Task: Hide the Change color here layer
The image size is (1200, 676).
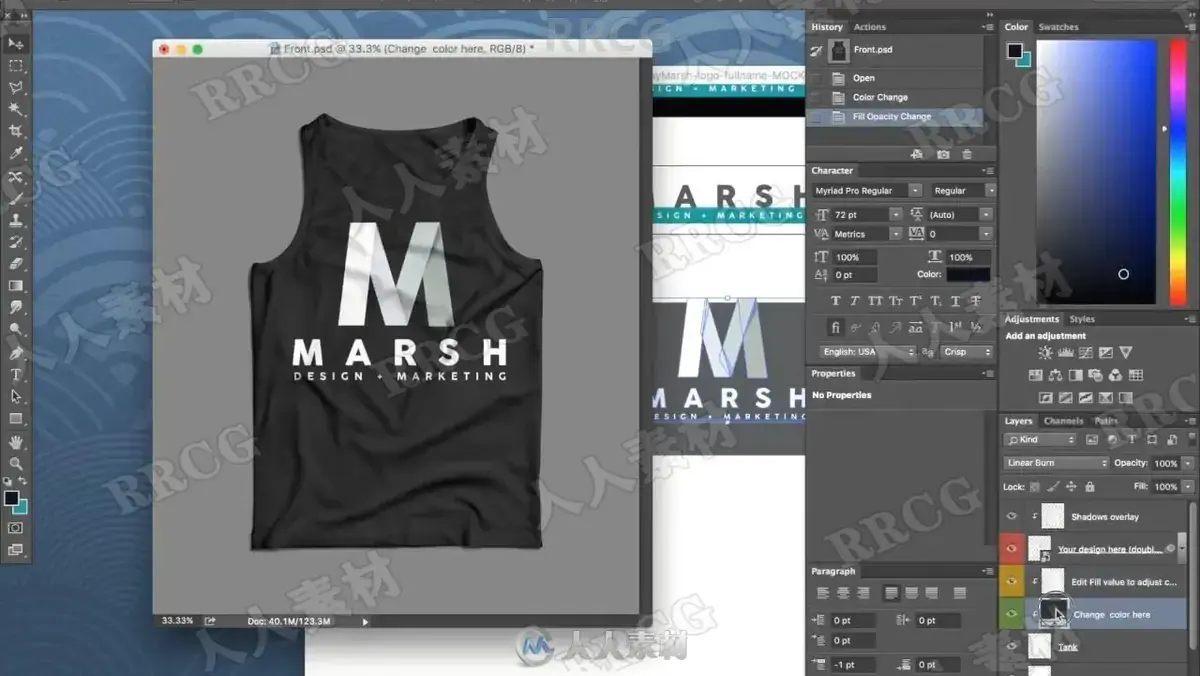Action: (x=1012, y=614)
